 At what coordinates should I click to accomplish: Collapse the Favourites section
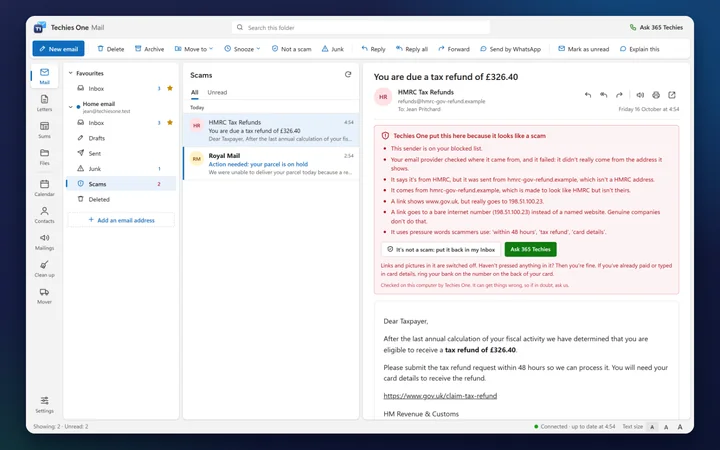coord(71,73)
